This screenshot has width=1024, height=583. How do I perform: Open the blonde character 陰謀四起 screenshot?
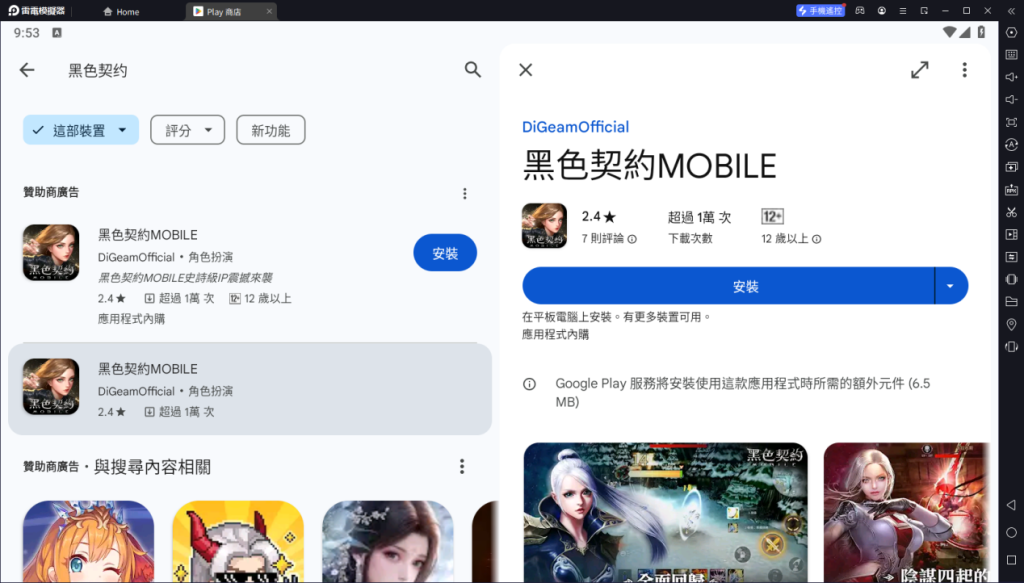click(907, 512)
